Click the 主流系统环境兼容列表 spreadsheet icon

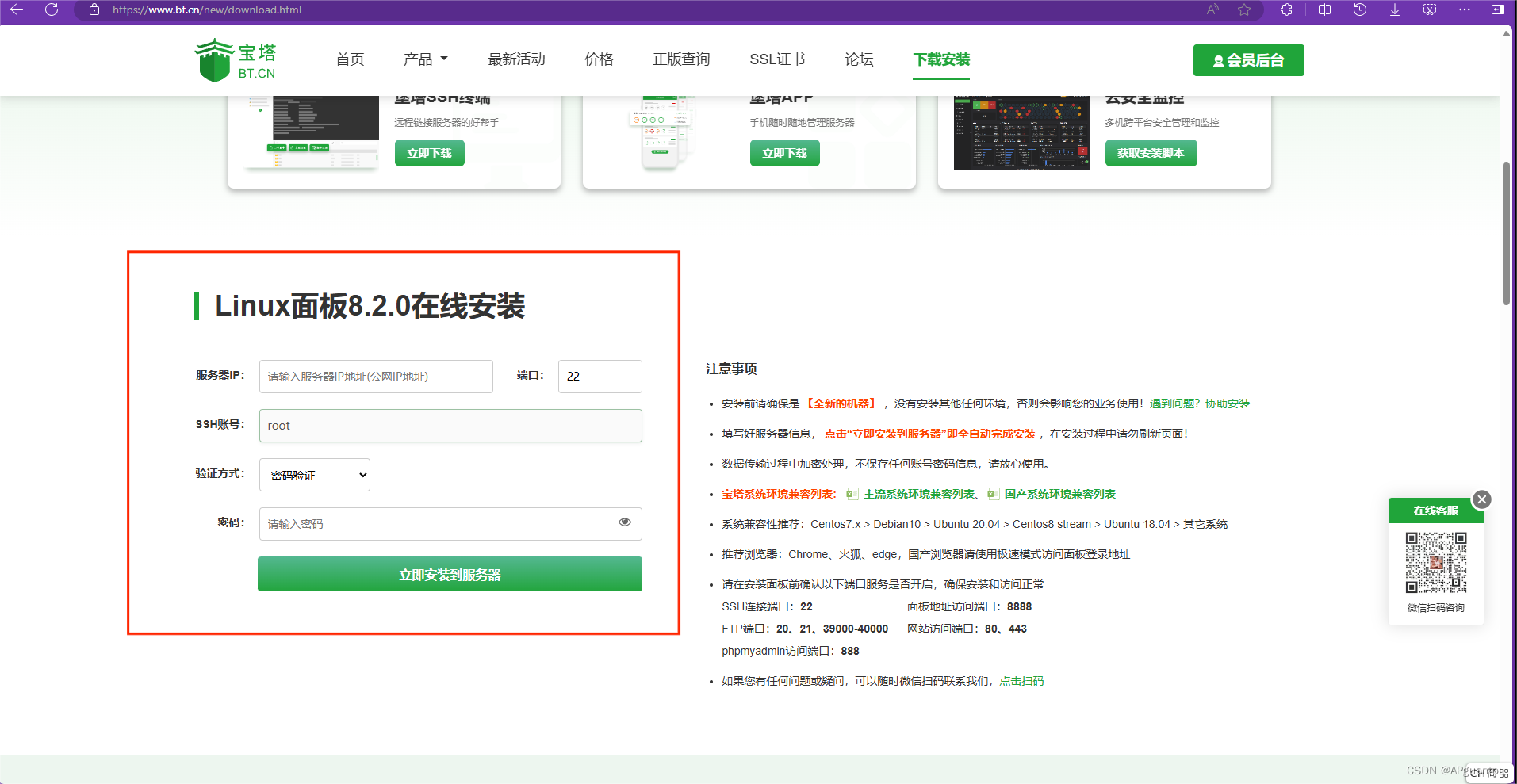pos(852,494)
